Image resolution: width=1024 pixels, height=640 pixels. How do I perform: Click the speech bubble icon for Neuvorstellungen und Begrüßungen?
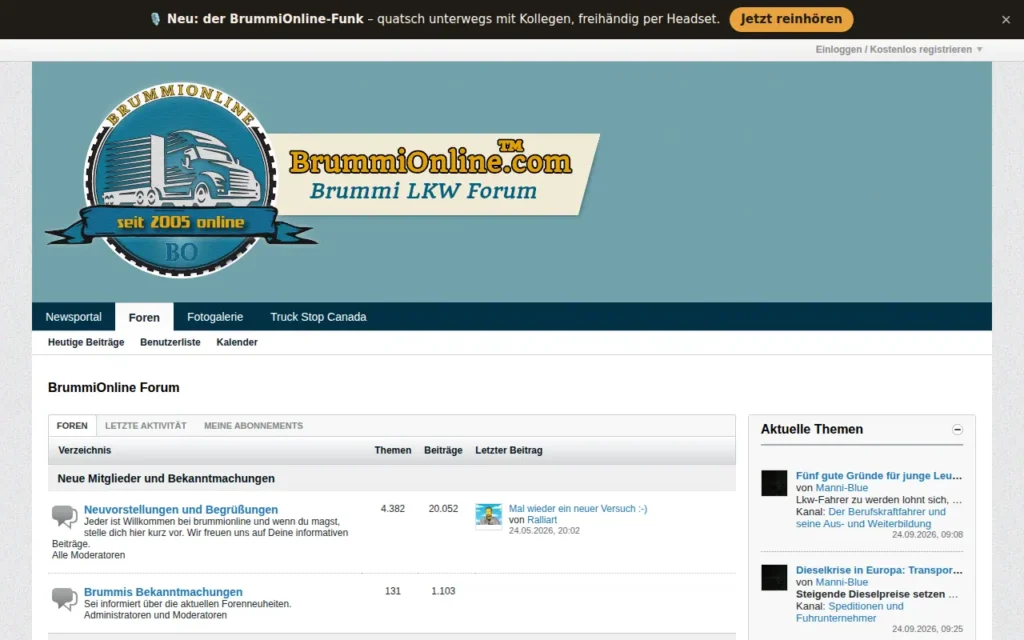(65, 517)
